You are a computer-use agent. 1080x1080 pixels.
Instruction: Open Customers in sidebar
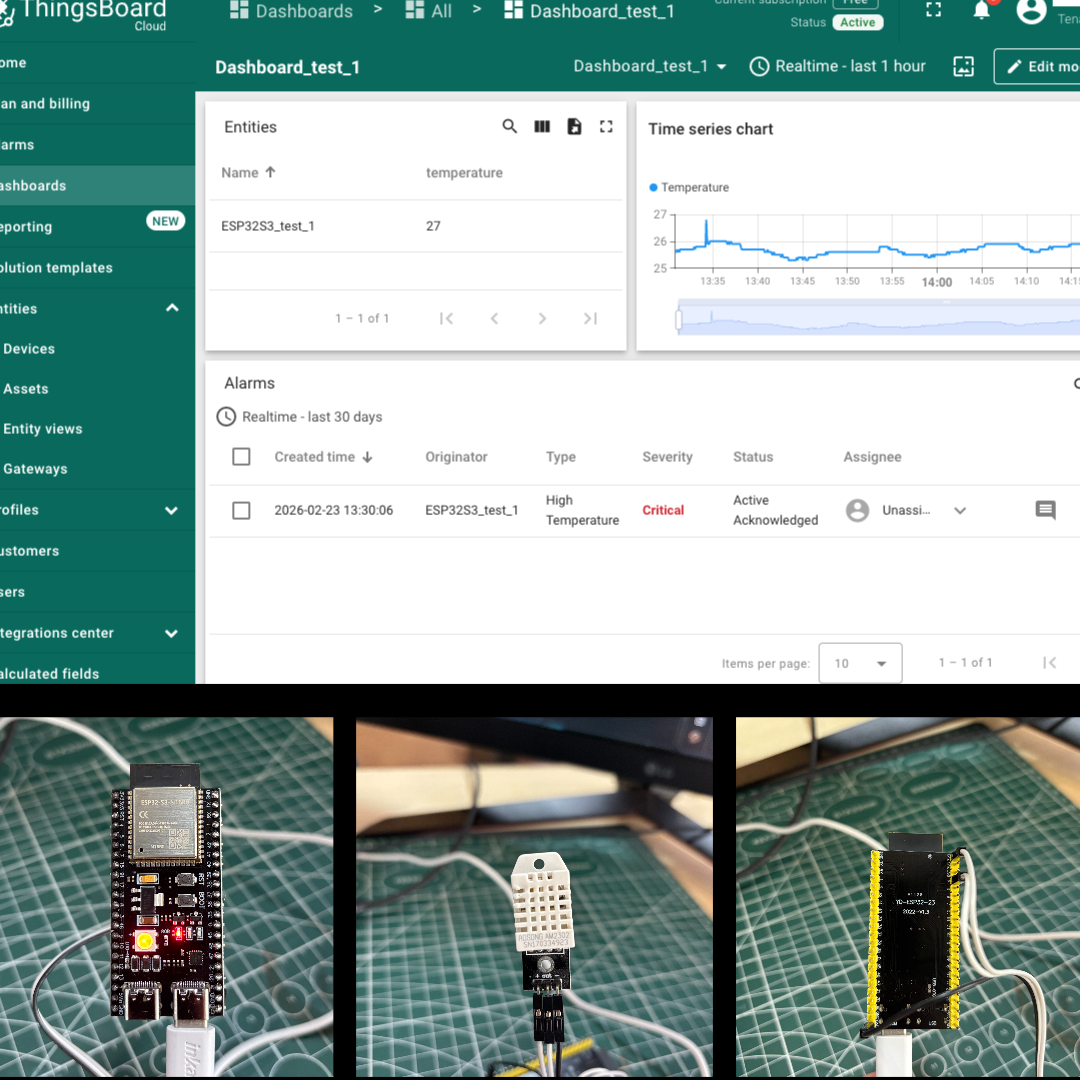click(x=97, y=551)
